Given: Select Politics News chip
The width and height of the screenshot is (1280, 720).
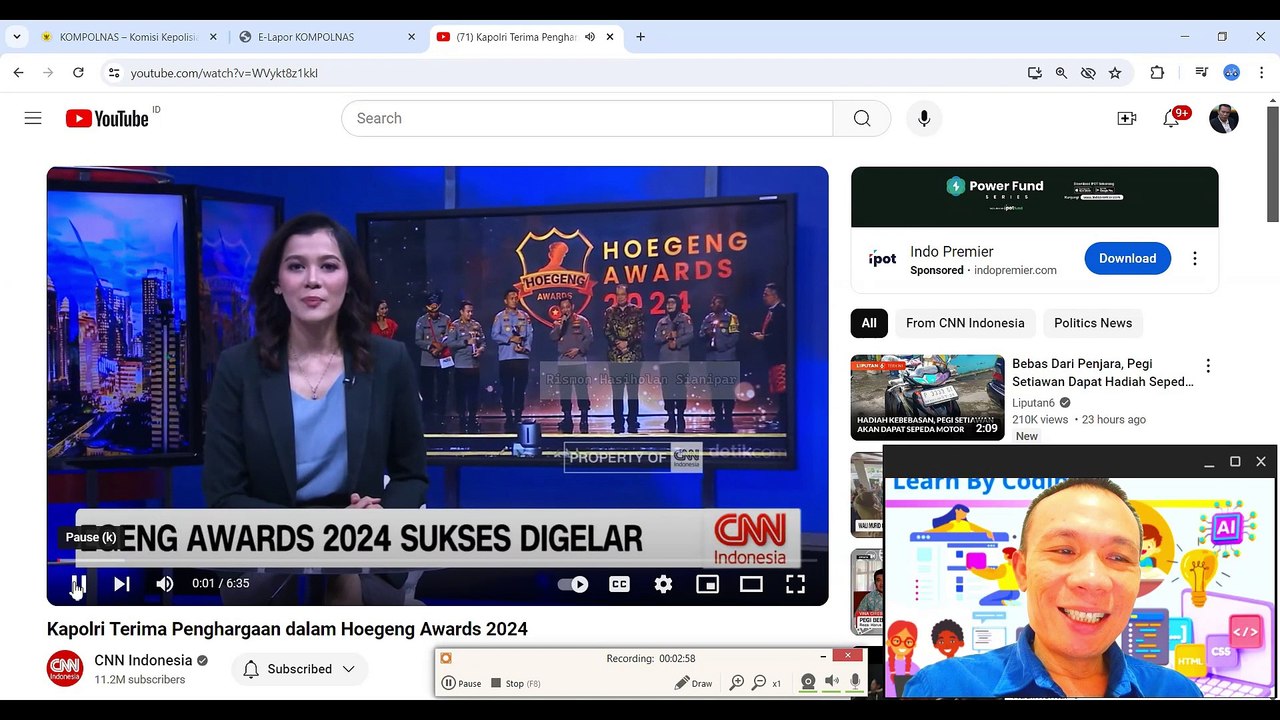Looking at the screenshot, I should [x=1093, y=323].
